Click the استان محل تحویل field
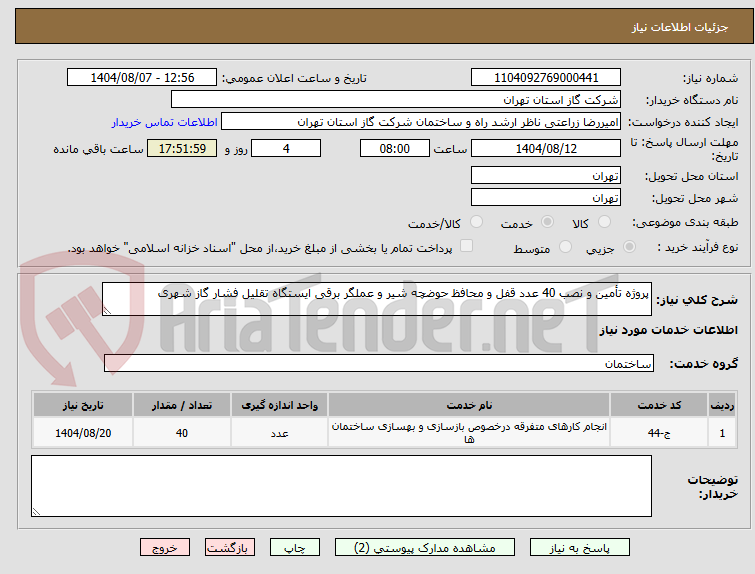This screenshot has height=574, width=755. point(546,175)
